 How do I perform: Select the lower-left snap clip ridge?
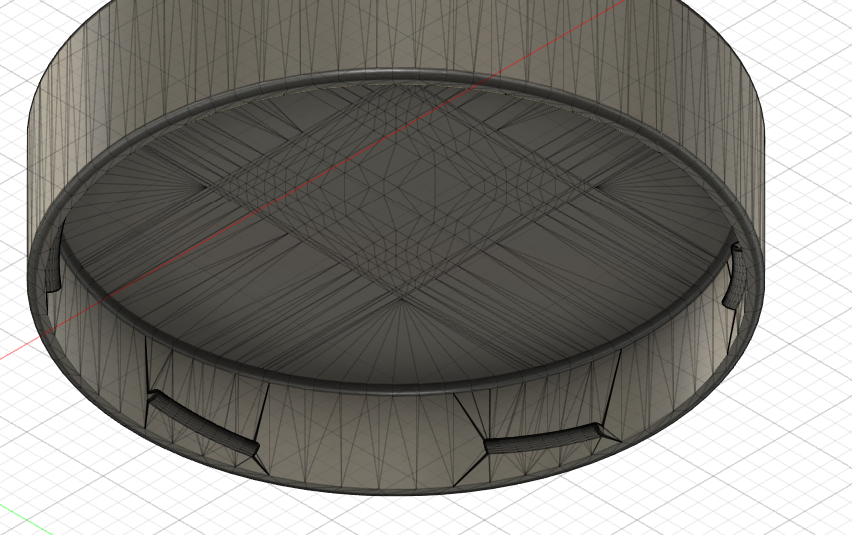point(205,422)
